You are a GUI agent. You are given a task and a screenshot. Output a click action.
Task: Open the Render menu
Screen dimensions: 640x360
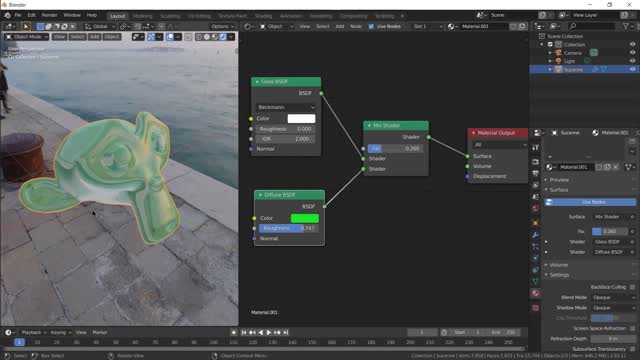pos(49,15)
